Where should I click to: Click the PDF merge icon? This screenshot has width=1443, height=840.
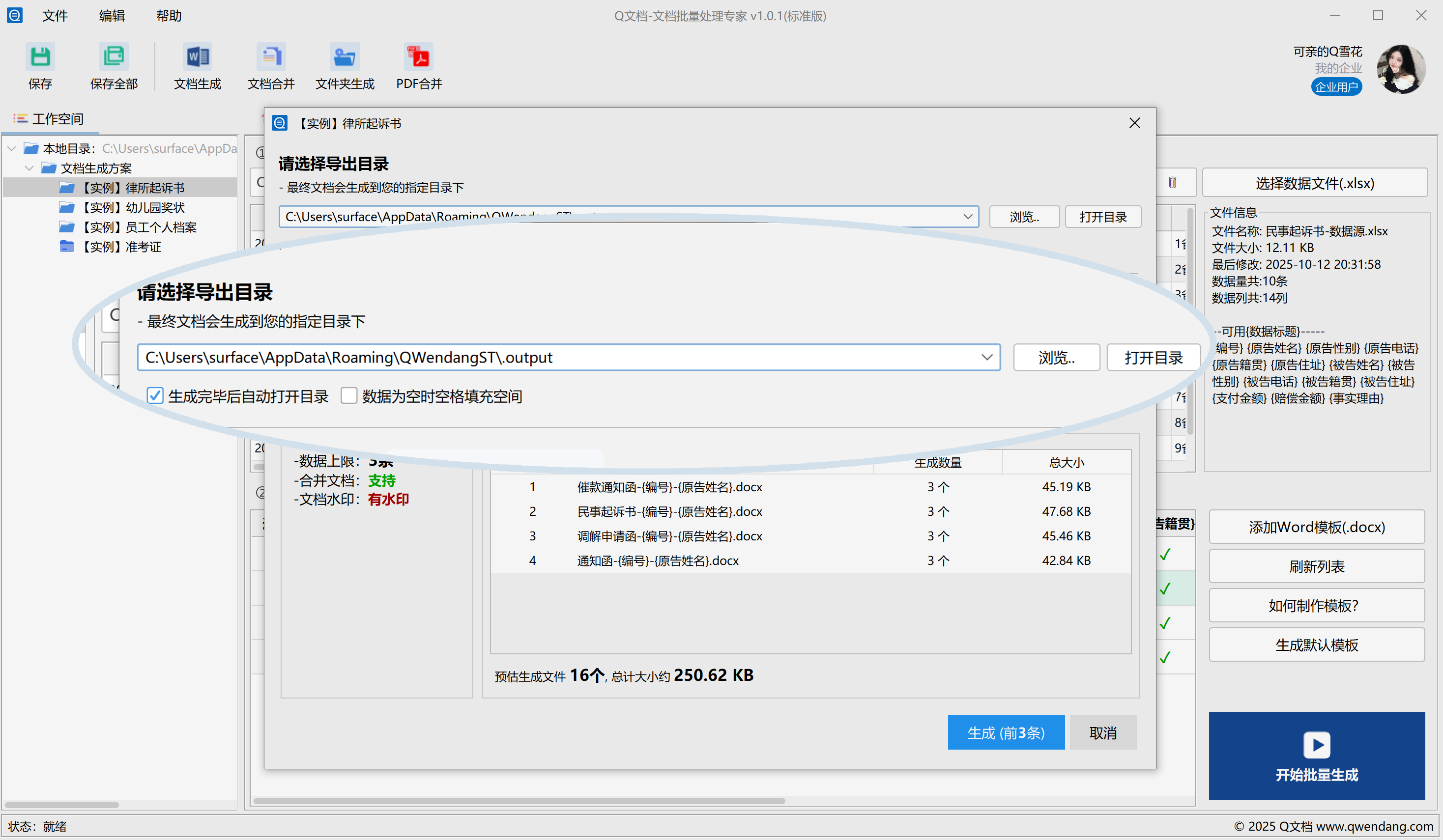tap(419, 57)
